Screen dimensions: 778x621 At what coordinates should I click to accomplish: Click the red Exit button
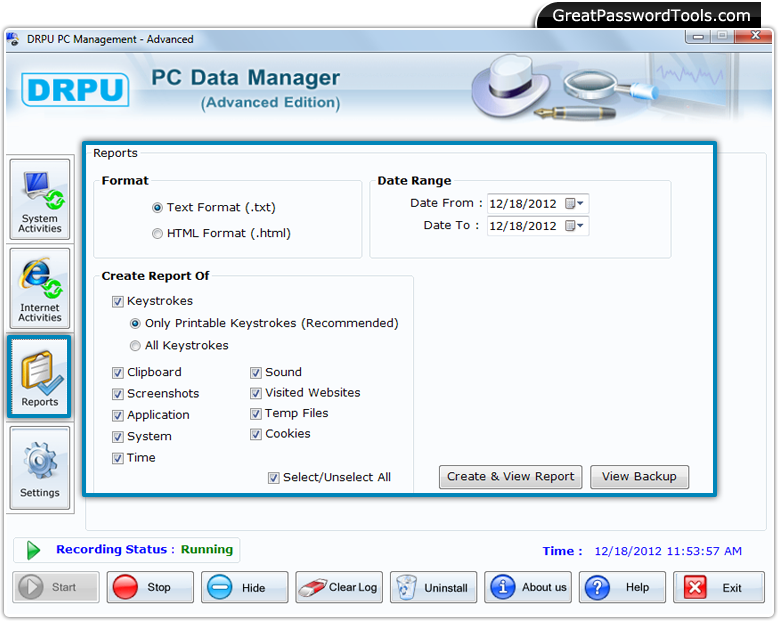coord(718,587)
